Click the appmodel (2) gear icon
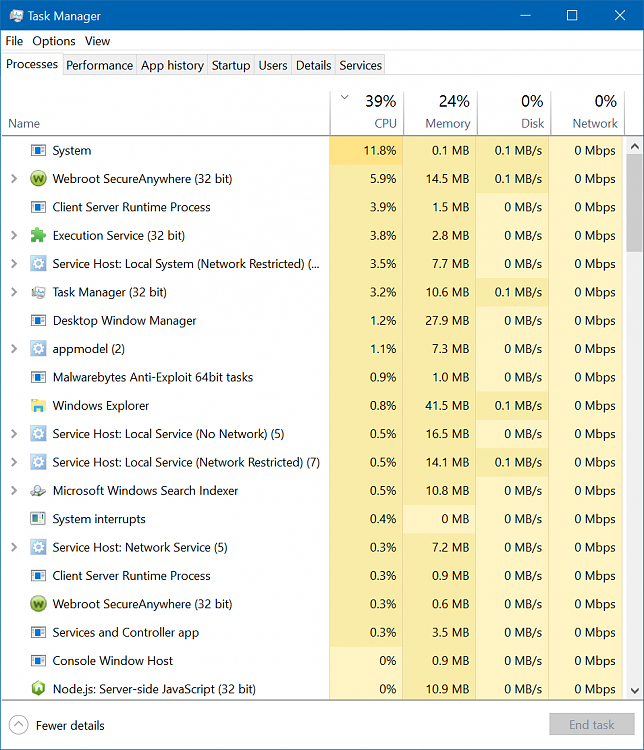The height and width of the screenshot is (750, 644). click(x=38, y=349)
